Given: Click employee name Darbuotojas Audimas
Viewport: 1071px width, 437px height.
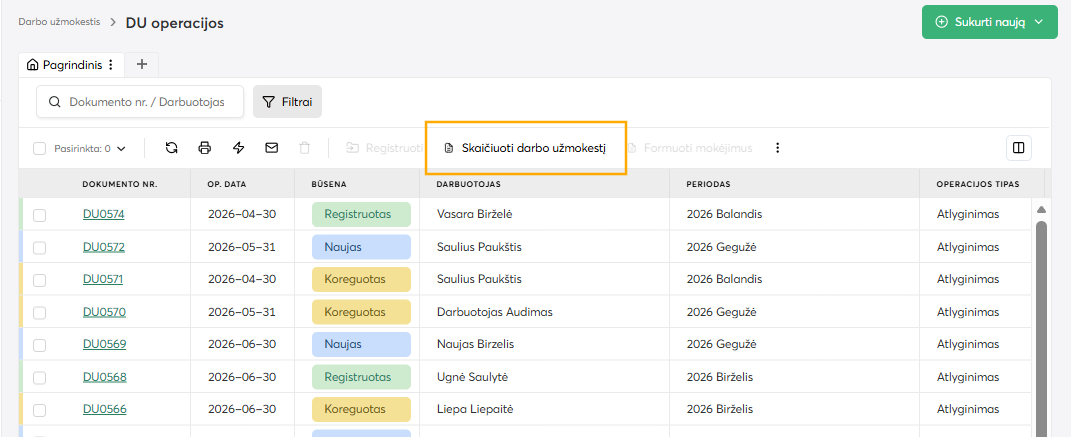Looking at the screenshot, I should [495, 311].
